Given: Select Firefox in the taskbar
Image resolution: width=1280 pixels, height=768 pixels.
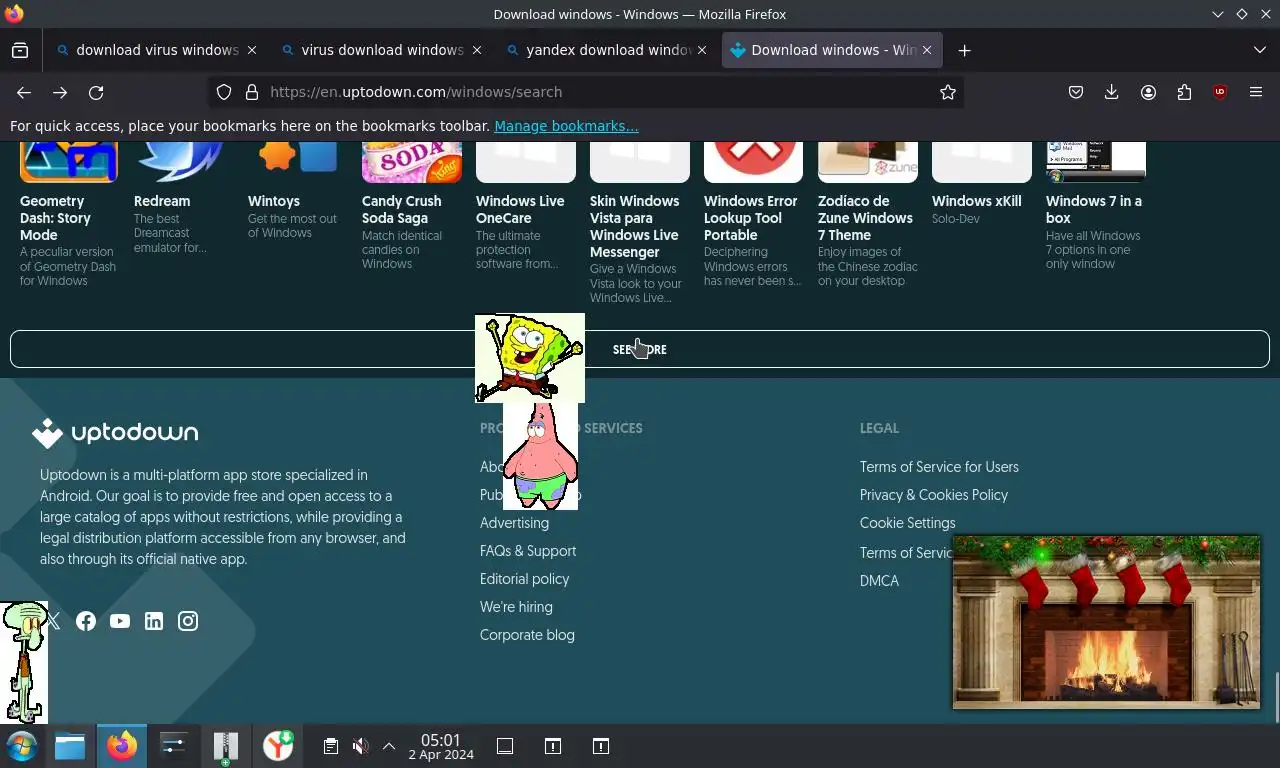Looking at the screenshot, I should coord(122,746).
